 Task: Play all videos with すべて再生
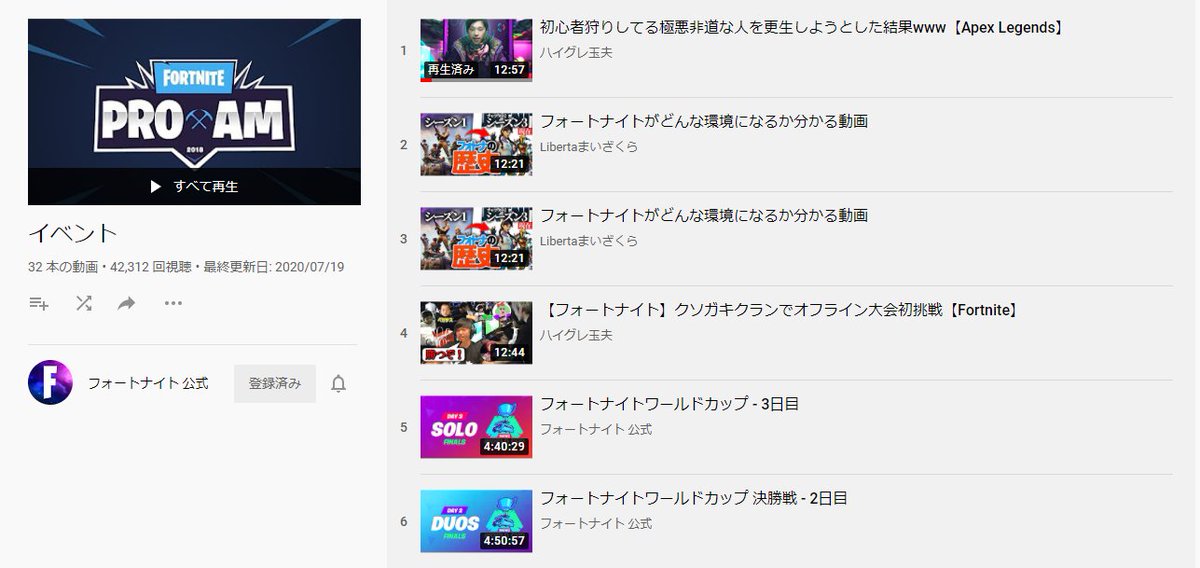click(x=194, y=186)
